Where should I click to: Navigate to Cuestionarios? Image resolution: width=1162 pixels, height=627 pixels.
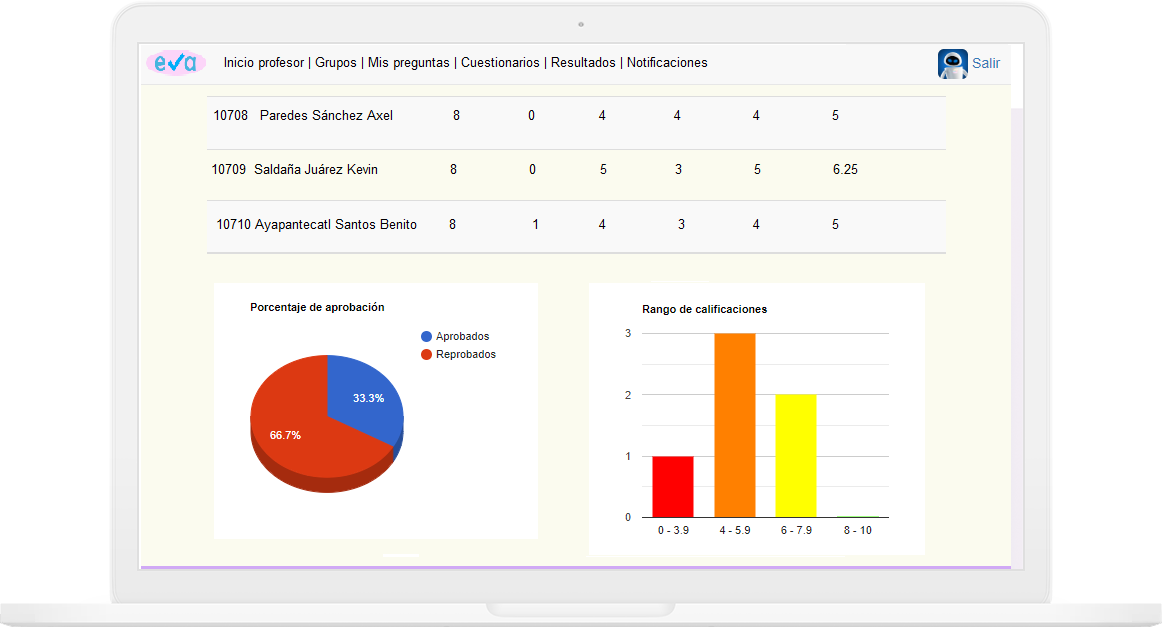(500, 63)
